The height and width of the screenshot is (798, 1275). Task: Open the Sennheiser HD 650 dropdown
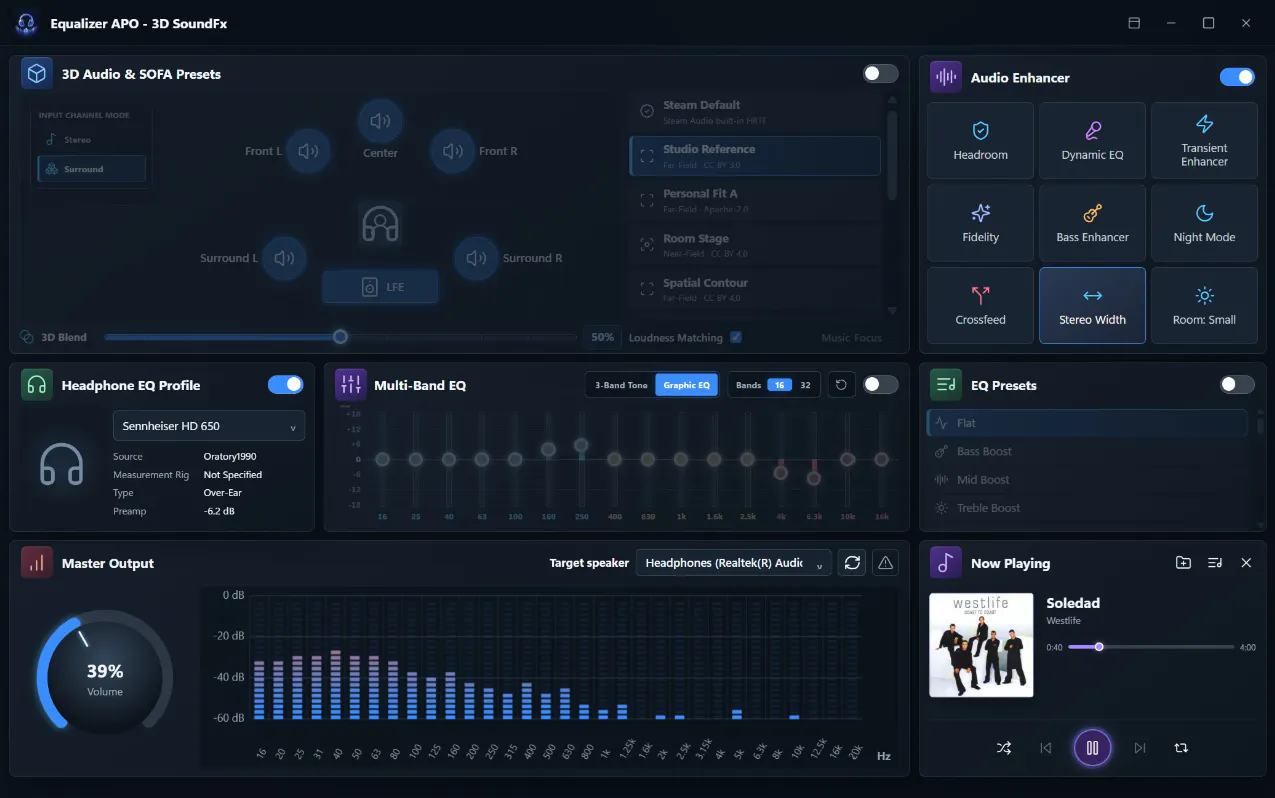209,426
